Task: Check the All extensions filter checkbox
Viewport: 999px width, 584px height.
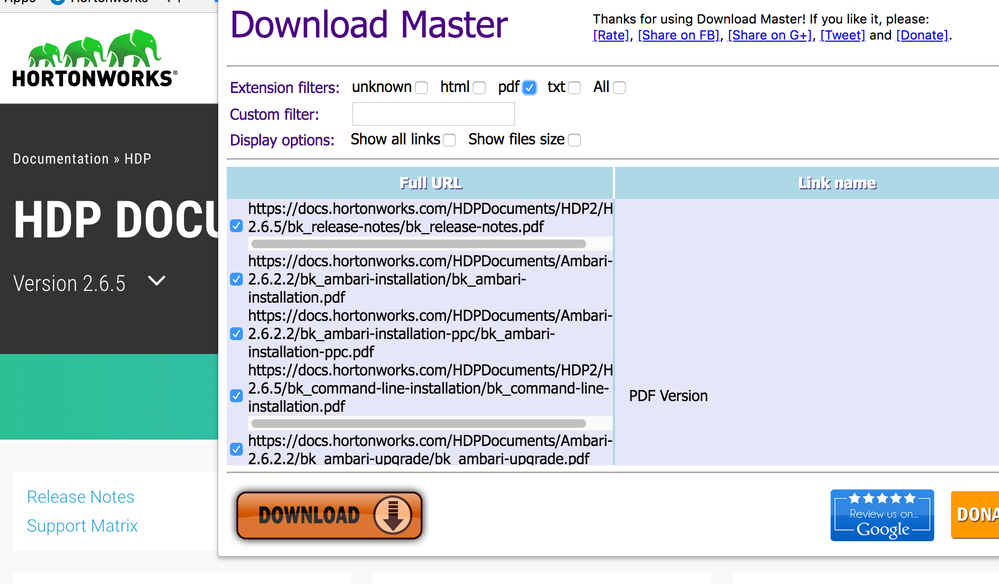Action: coord(619,88)
